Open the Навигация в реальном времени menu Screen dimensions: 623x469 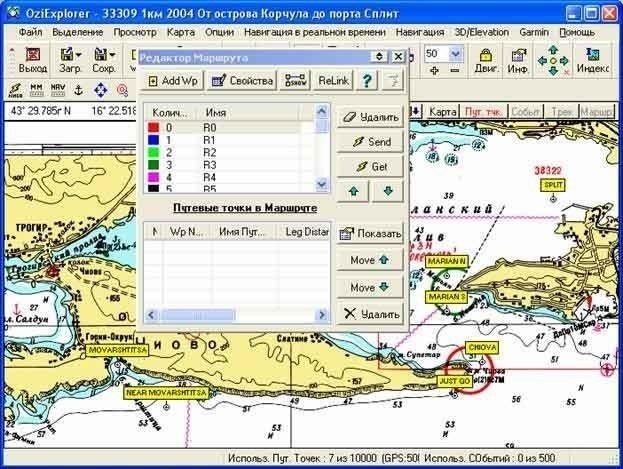315,32
